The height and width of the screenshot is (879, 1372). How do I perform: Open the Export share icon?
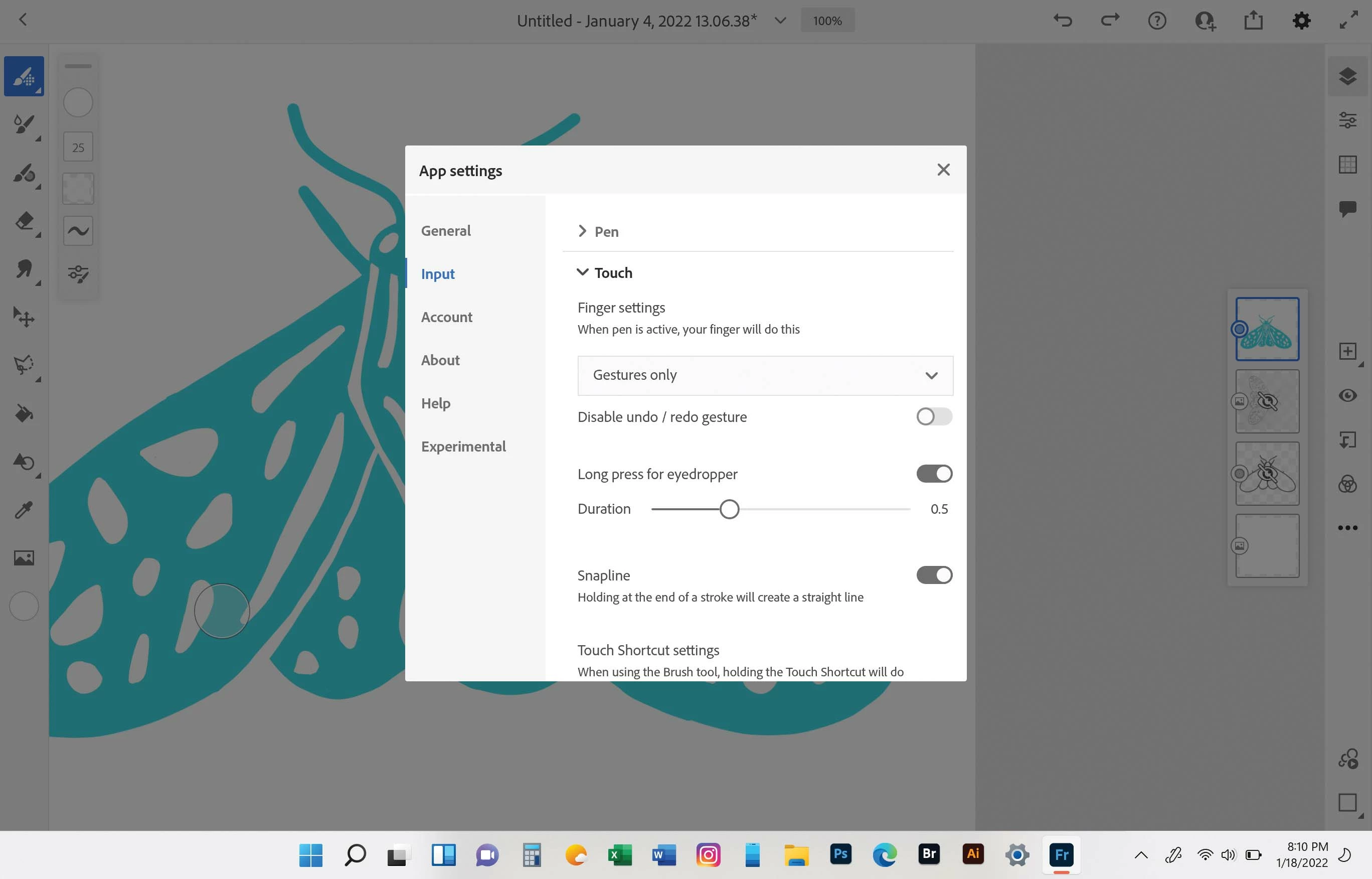coord(1253,21)
